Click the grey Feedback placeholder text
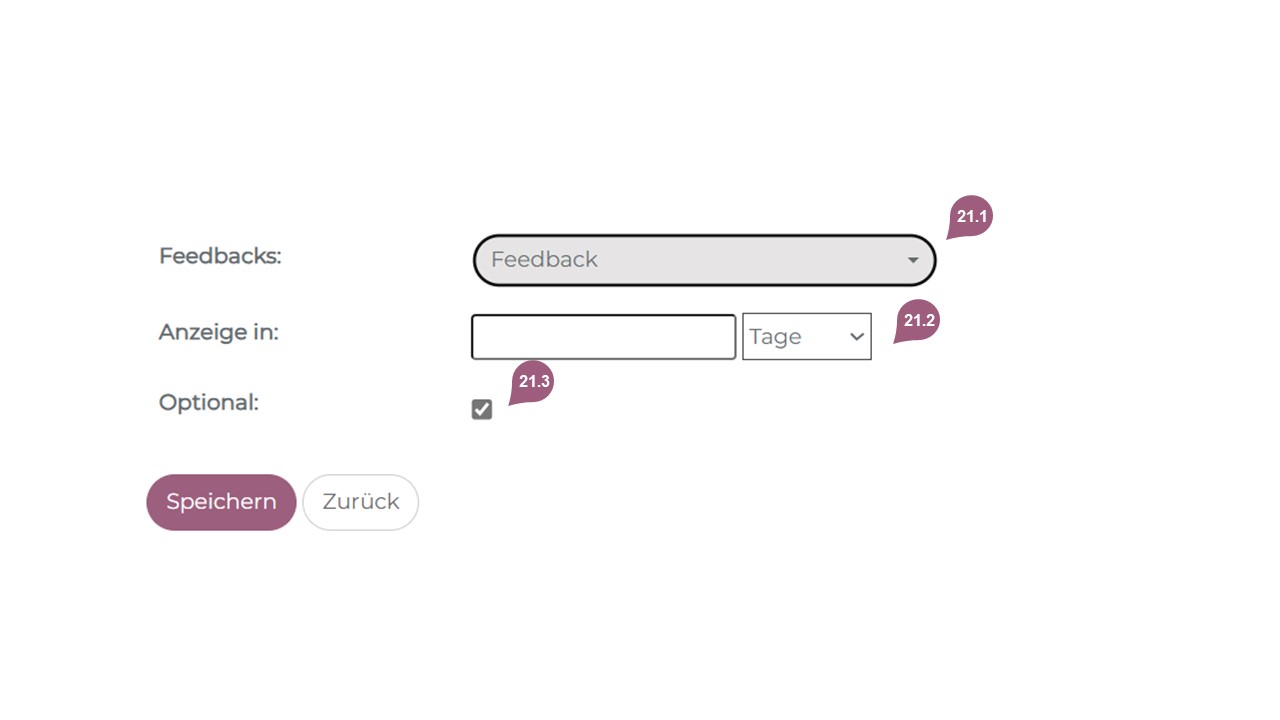The height and width of the screenshot is (720, 1280). 544,260
